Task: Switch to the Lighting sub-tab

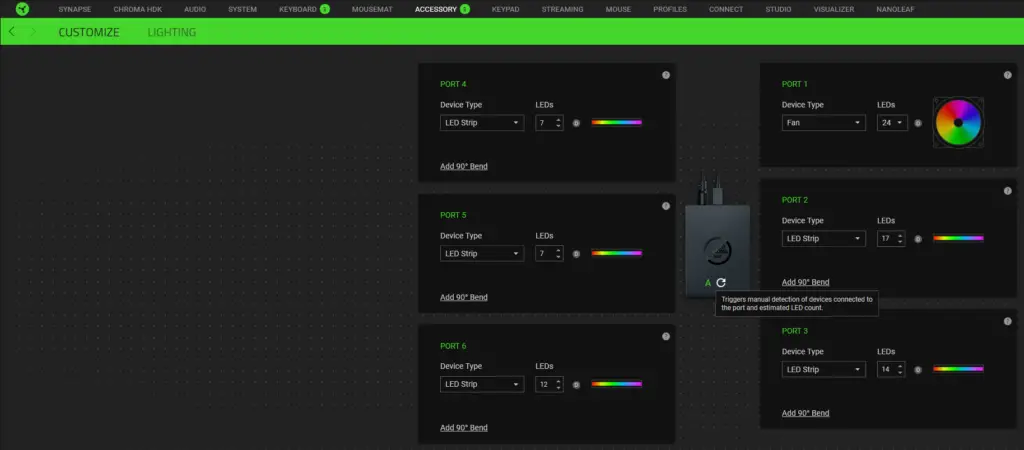Action: tap(172, 32)
